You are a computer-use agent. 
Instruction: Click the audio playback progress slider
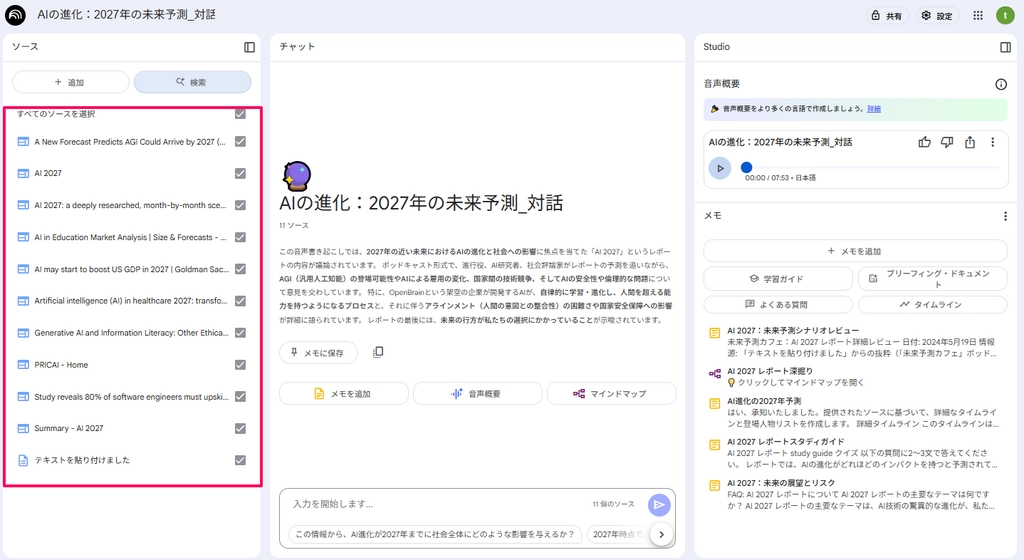pos(870,168)
